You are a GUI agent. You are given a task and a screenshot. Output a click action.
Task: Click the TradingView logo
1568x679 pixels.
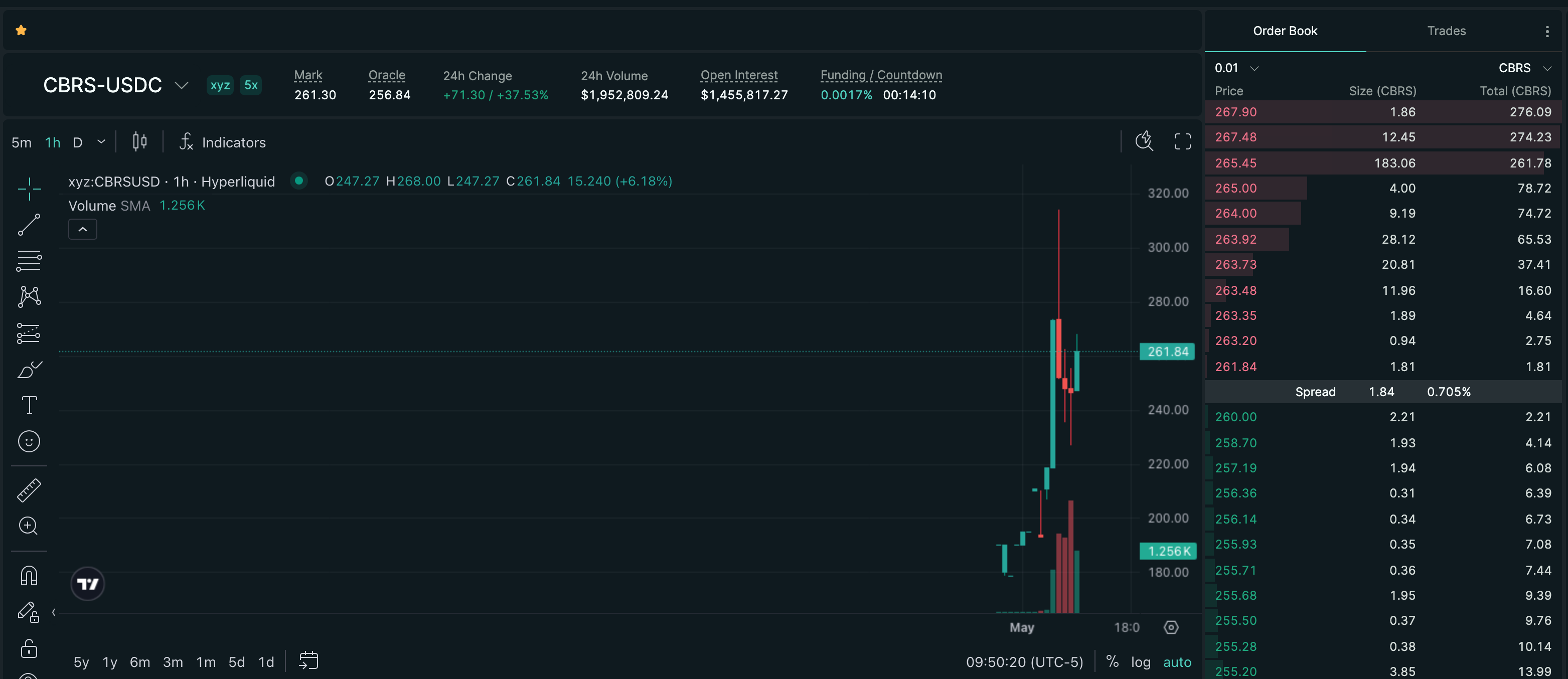tap(88, 584)
